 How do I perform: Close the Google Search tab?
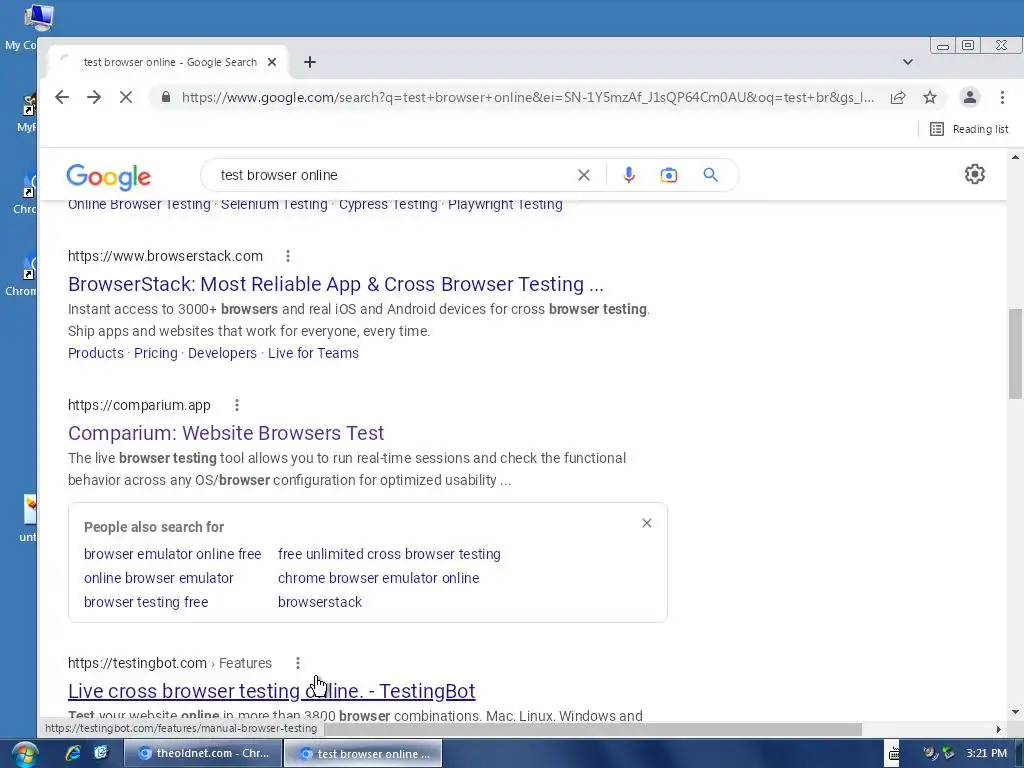coord(272,62)
